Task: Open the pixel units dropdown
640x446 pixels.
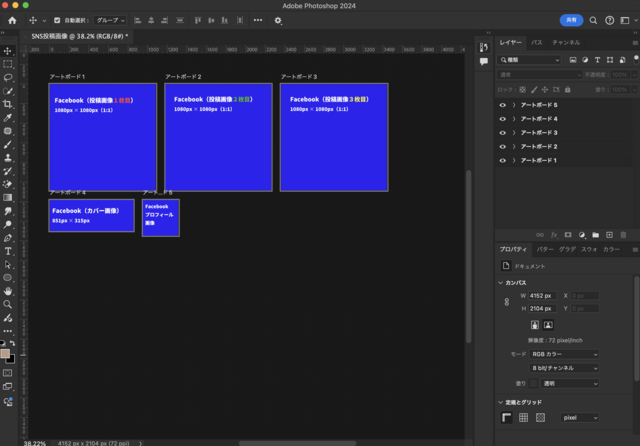Action: coord(580,418)
